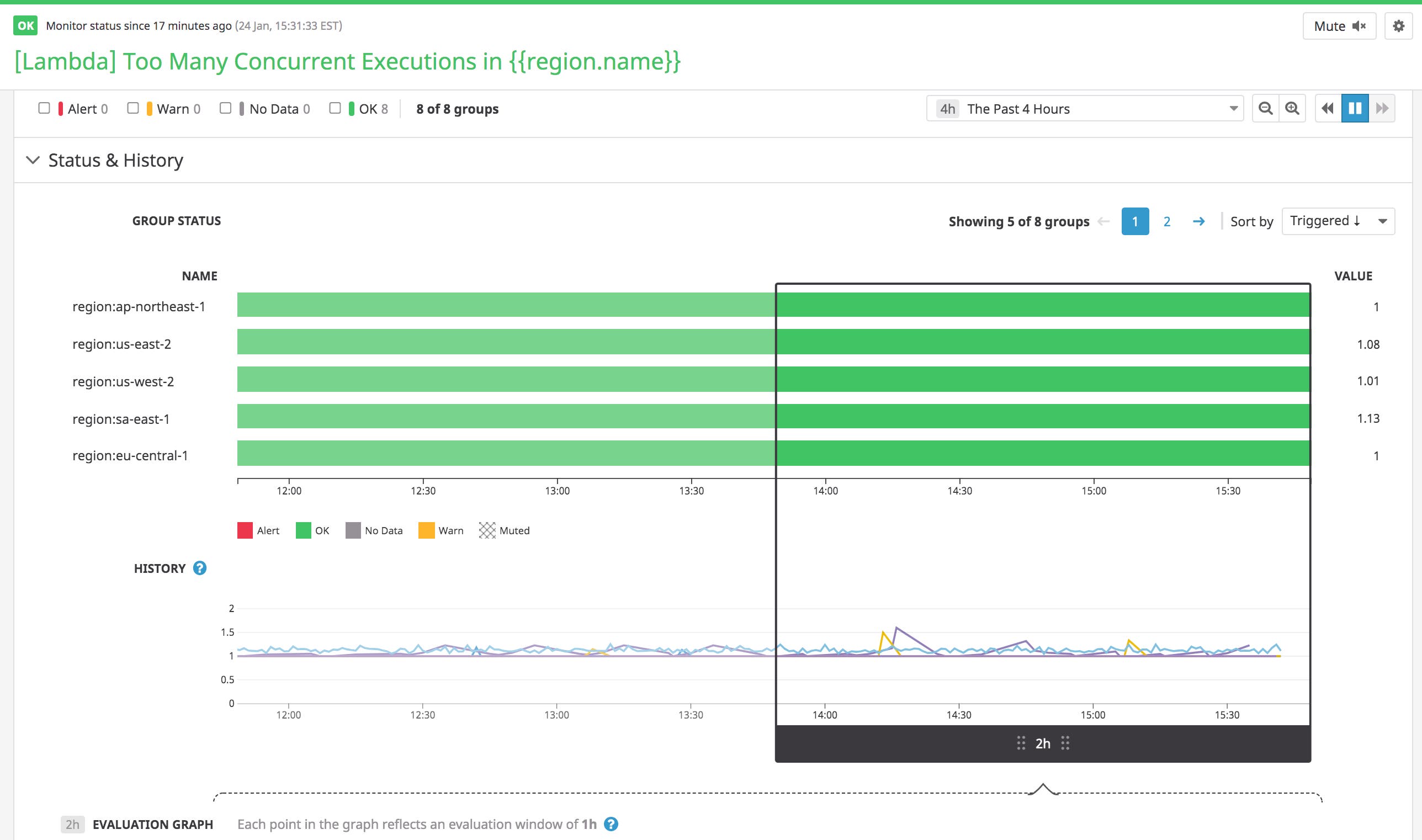The image size is (1422, 840).
Task: Collapse the Status & History section
Action: coord(32,160)
